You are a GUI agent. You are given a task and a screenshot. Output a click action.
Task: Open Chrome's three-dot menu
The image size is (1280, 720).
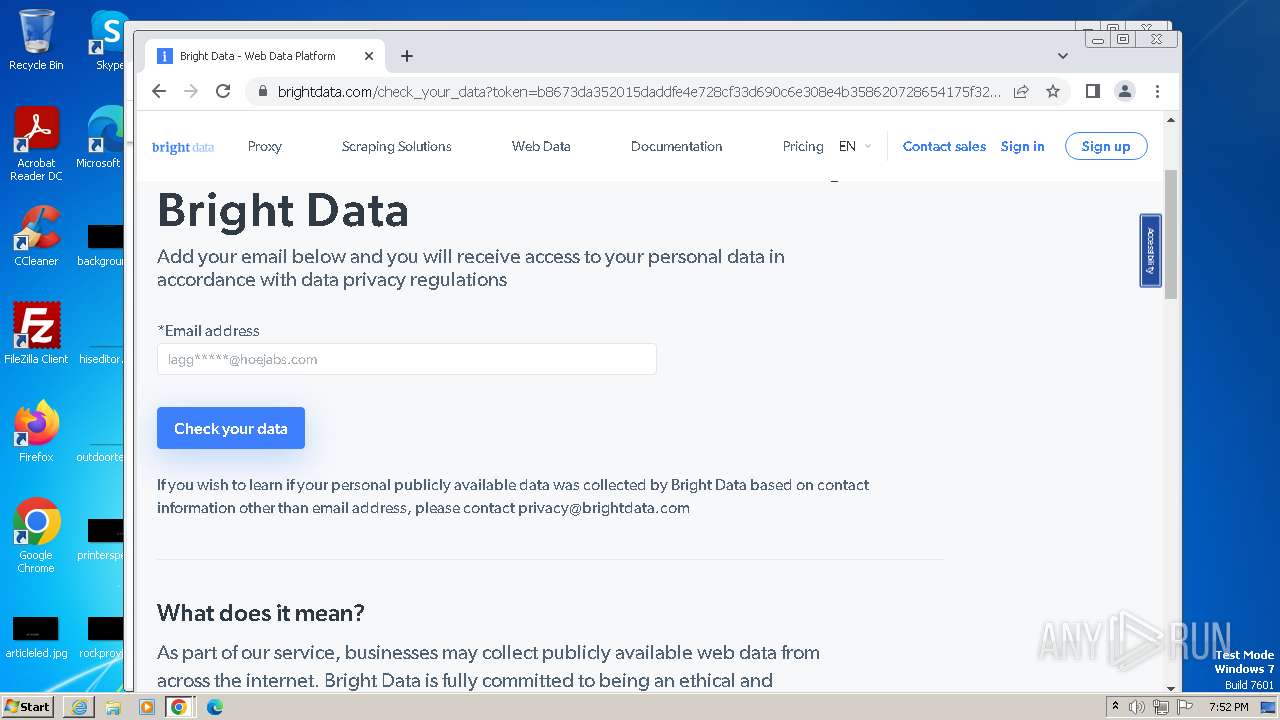tap(1157, 91)
